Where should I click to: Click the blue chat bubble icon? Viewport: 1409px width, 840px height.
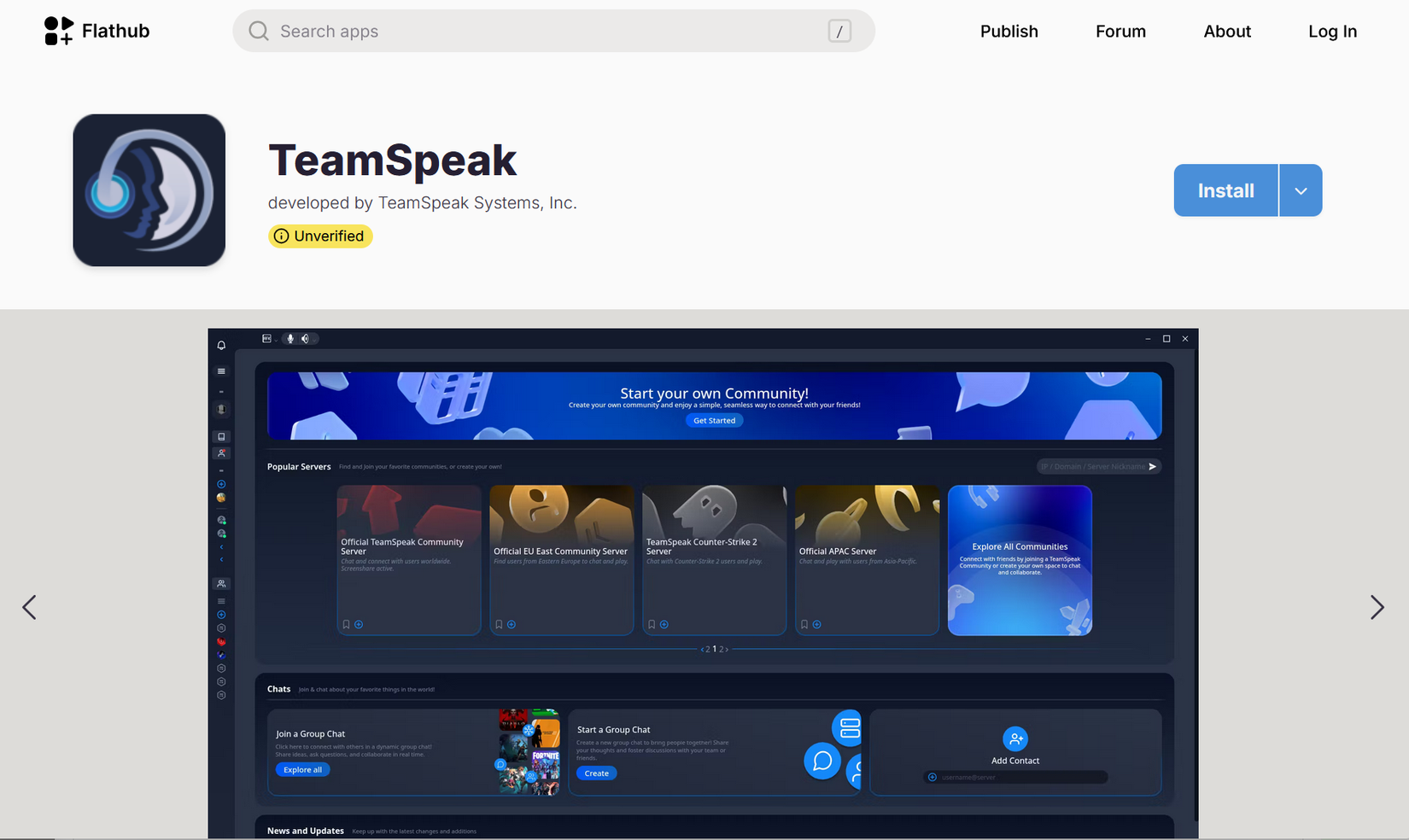click(x=822, y=761)
